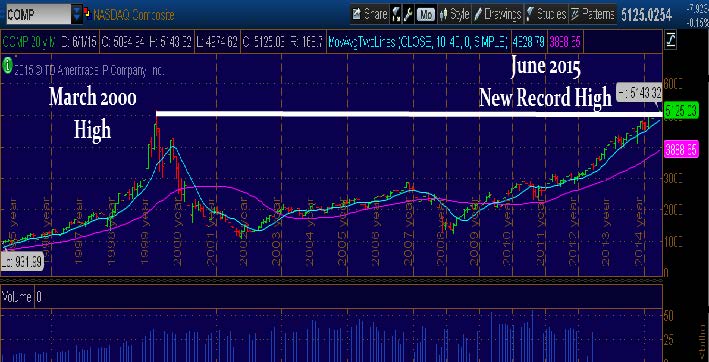Open the symbol selector dropdown arrows

point(77,14)
